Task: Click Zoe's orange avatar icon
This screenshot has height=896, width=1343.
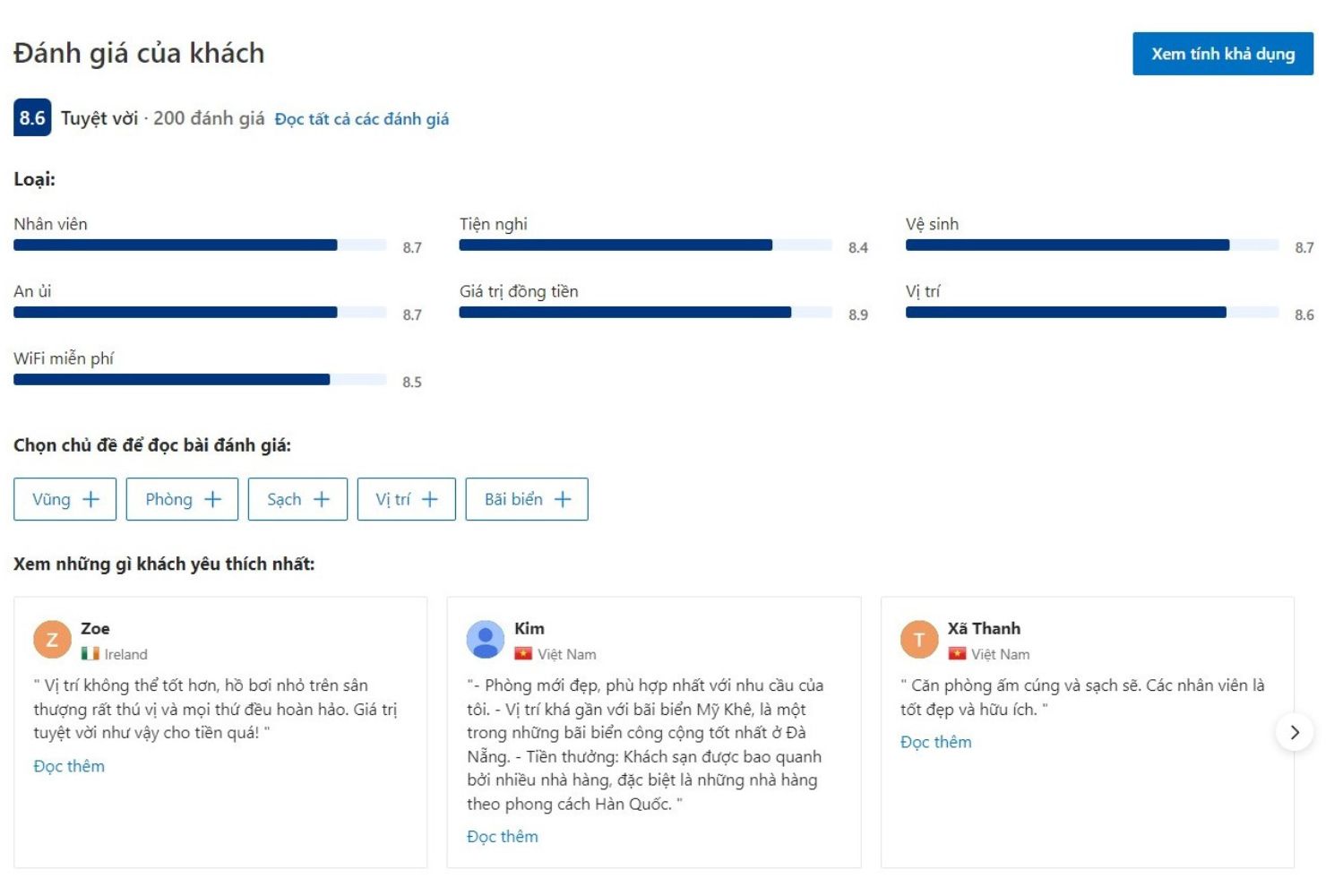Action: pyautogui.click(x=52, y=640)
